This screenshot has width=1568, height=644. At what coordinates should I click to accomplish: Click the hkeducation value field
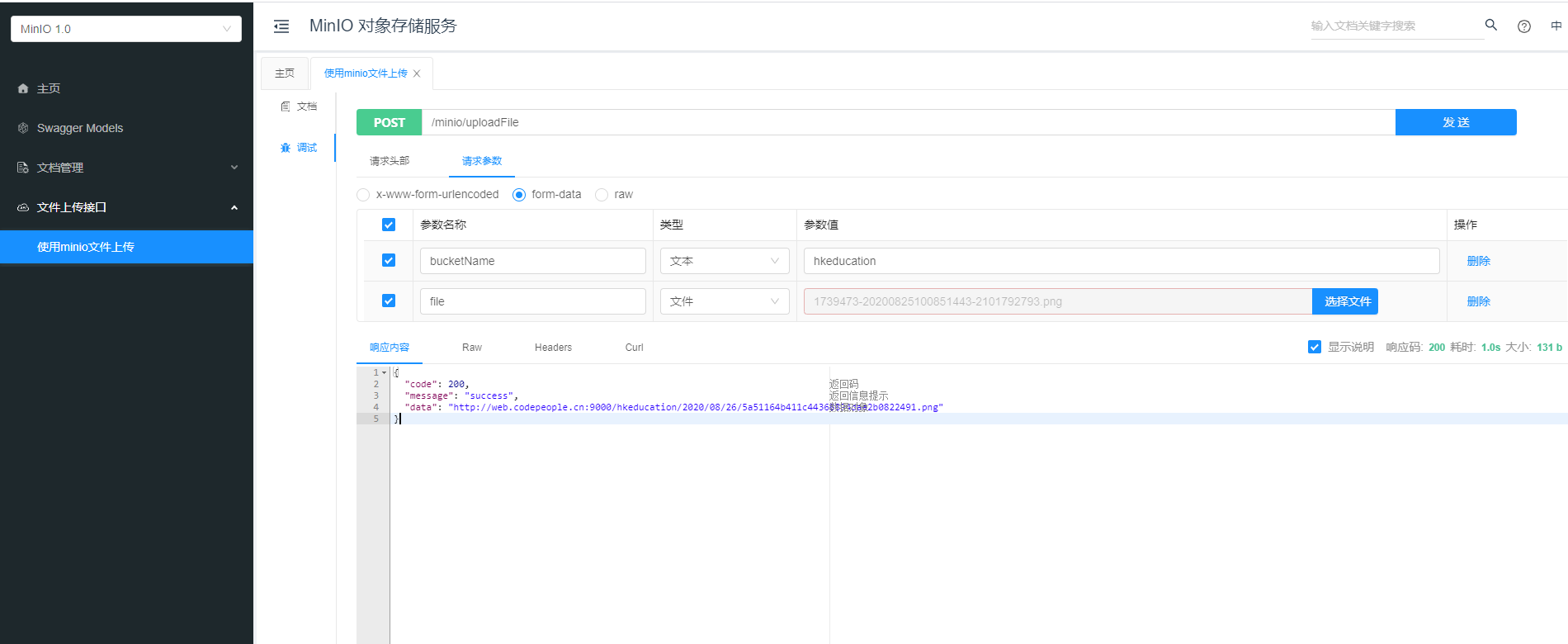point(1122,261)
